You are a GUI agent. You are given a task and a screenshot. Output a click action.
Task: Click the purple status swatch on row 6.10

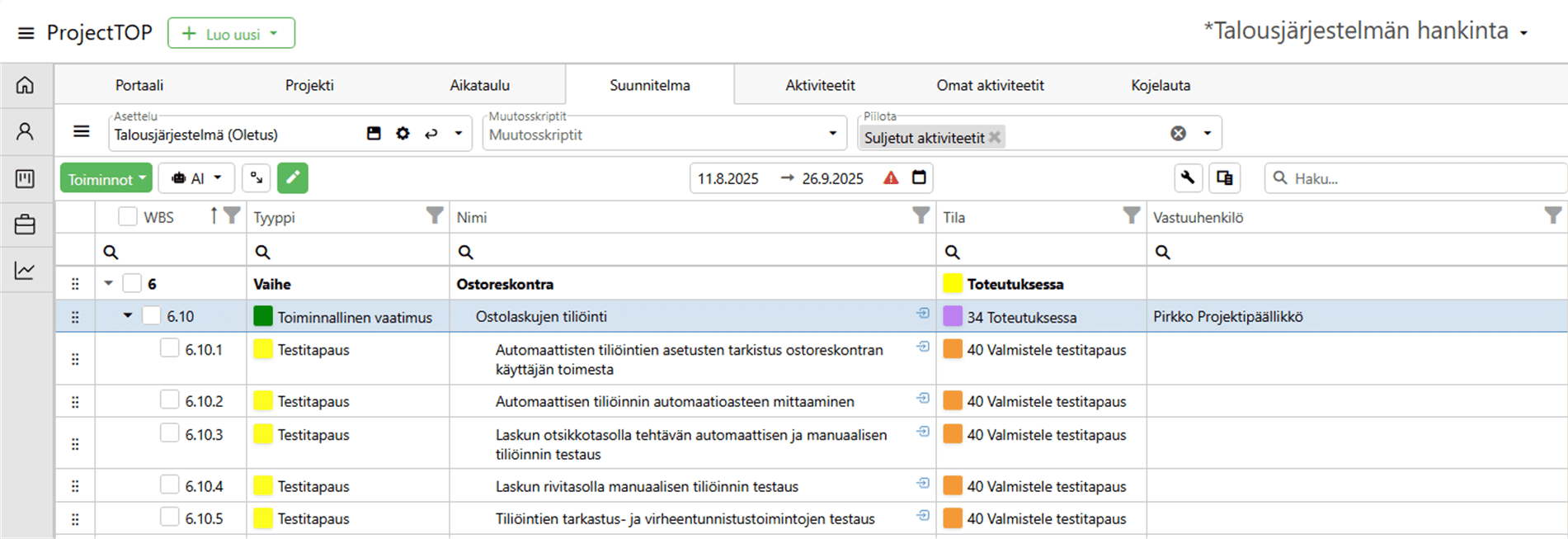(953, 317)
